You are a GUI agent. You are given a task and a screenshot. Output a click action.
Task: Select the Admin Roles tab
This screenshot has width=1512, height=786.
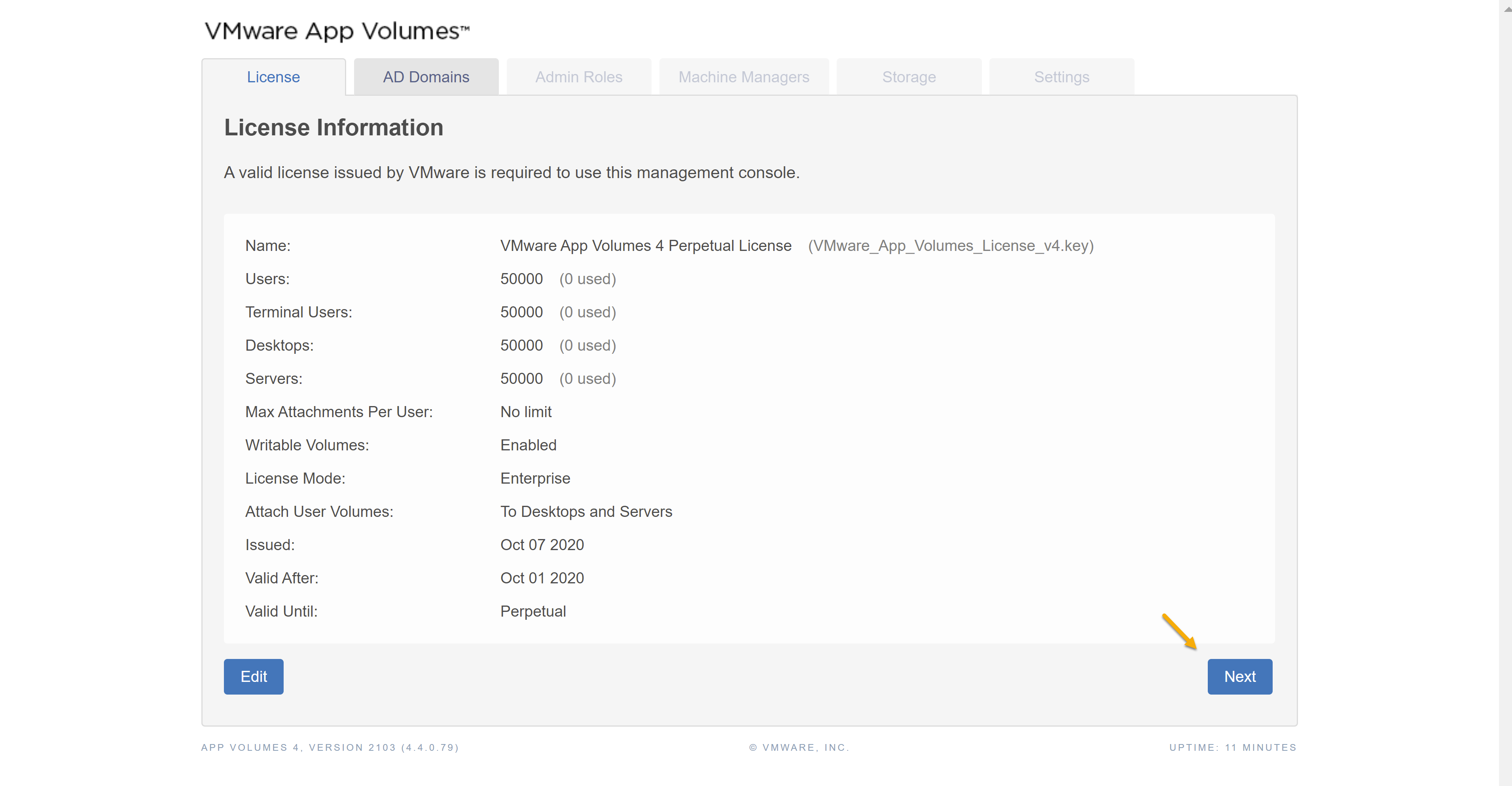[x=579, y=77]
